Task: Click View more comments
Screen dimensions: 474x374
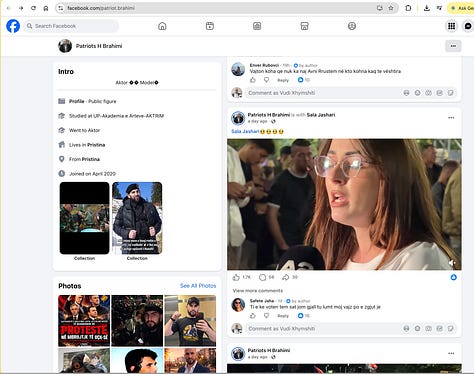Action: pyautogui.click(x=258, y=291)
